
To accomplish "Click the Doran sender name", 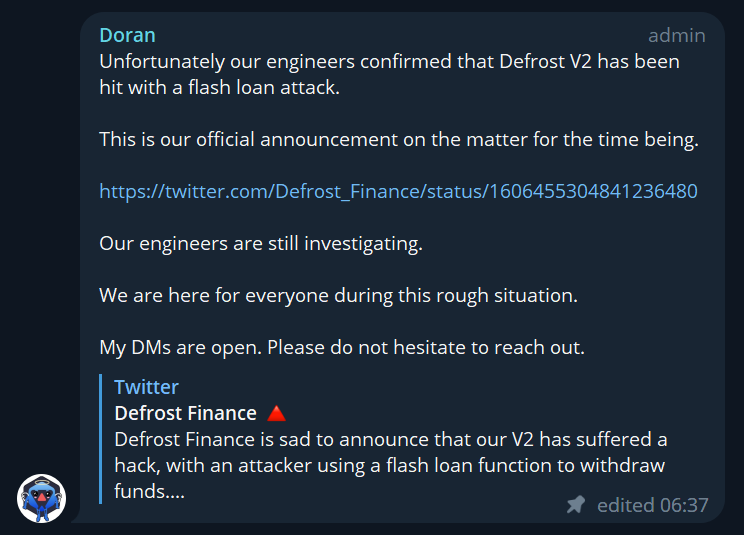I will coord(127,36).
